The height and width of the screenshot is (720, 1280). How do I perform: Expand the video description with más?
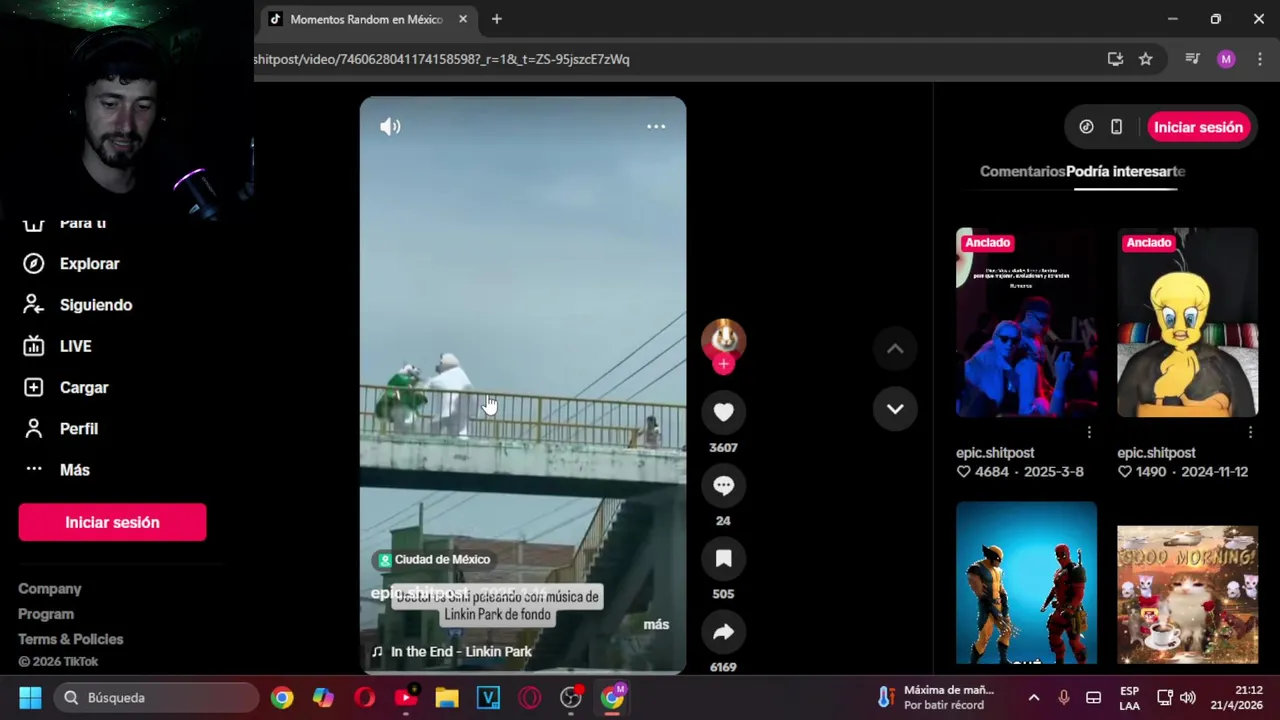[656, 624]
